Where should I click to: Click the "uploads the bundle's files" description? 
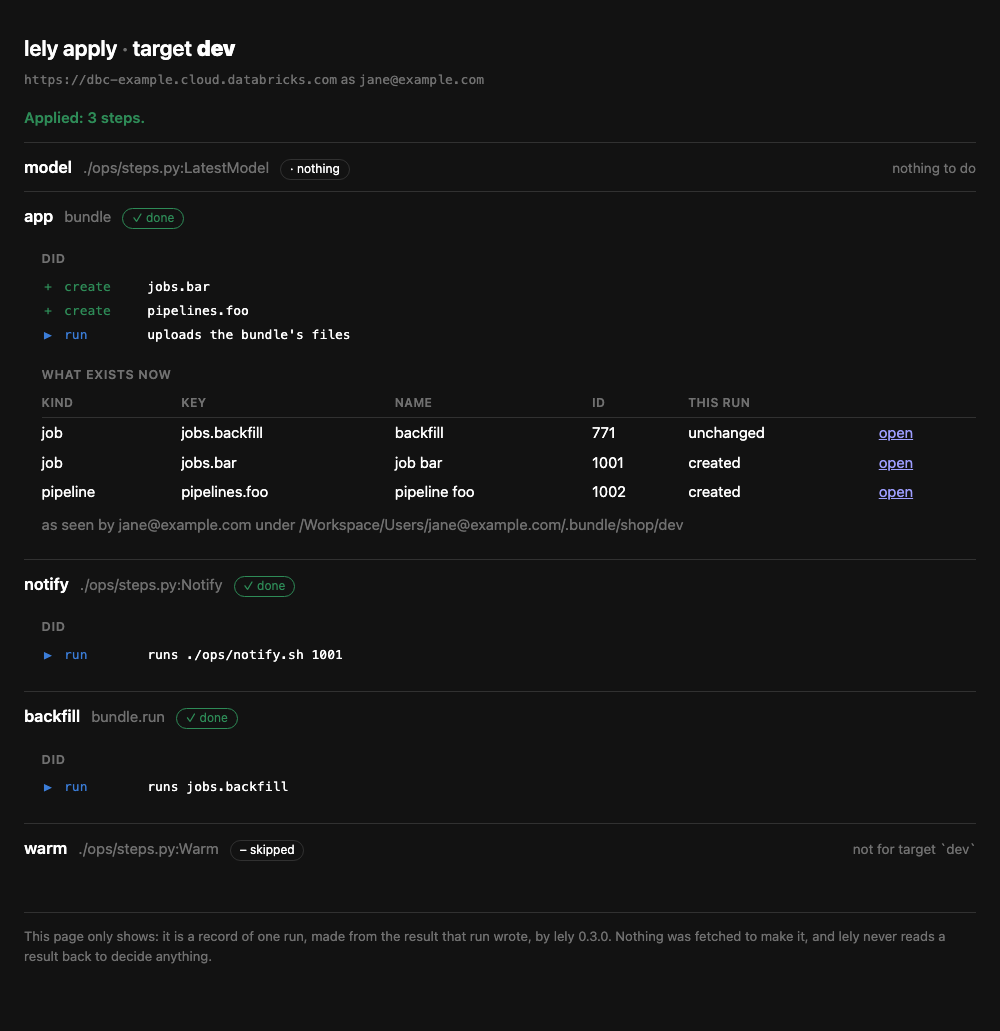249,335
